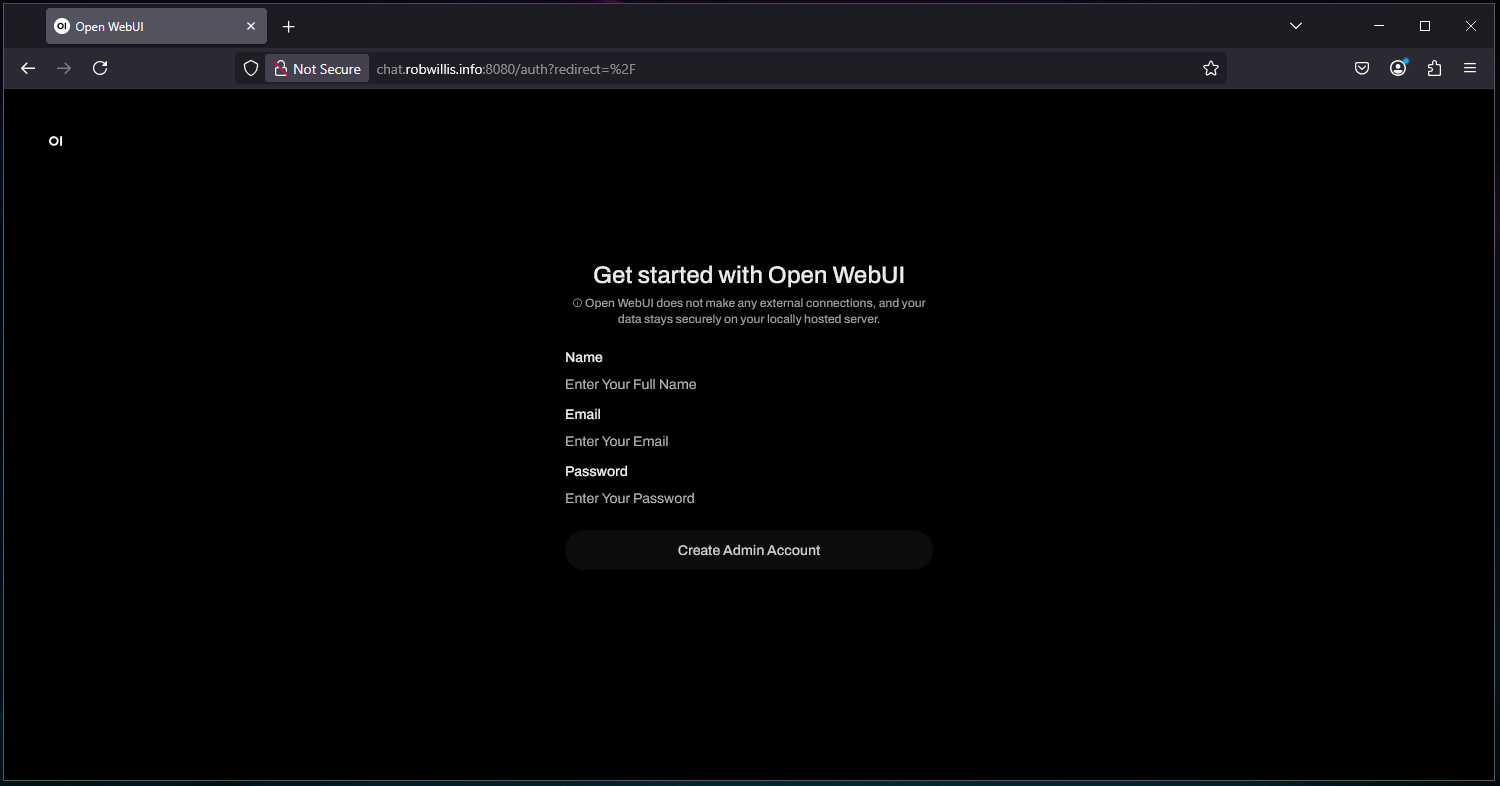
Task: Click the Get started with Open WebUI heading
Action: point(749,275)
